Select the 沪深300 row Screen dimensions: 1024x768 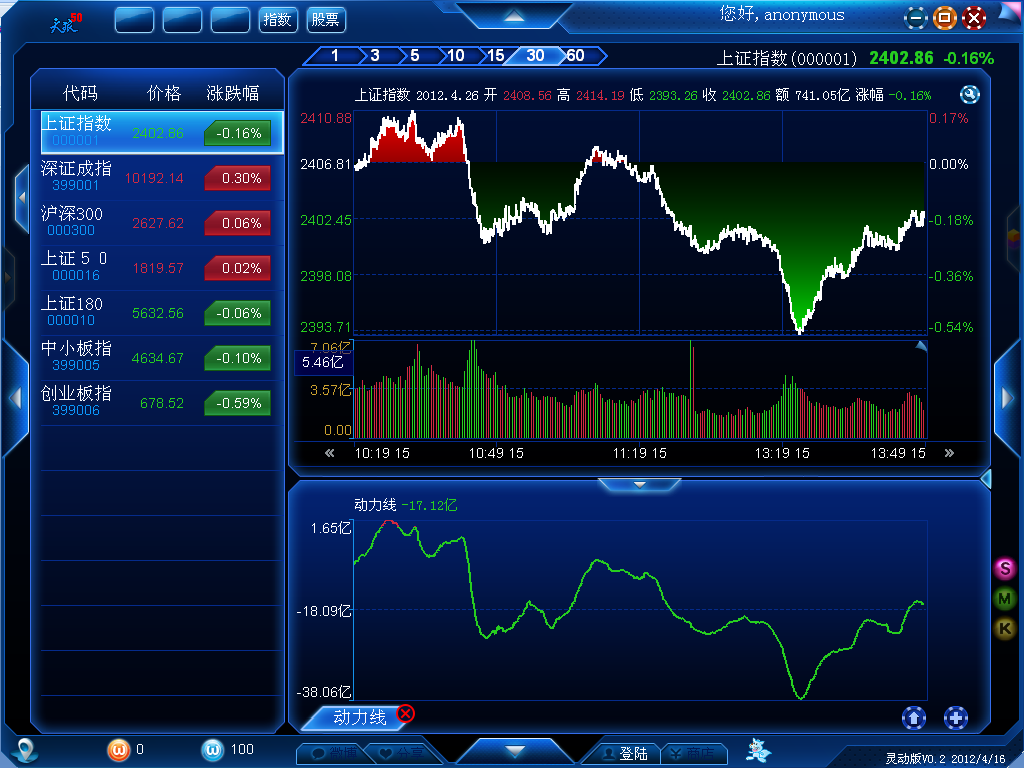[162, 223]
